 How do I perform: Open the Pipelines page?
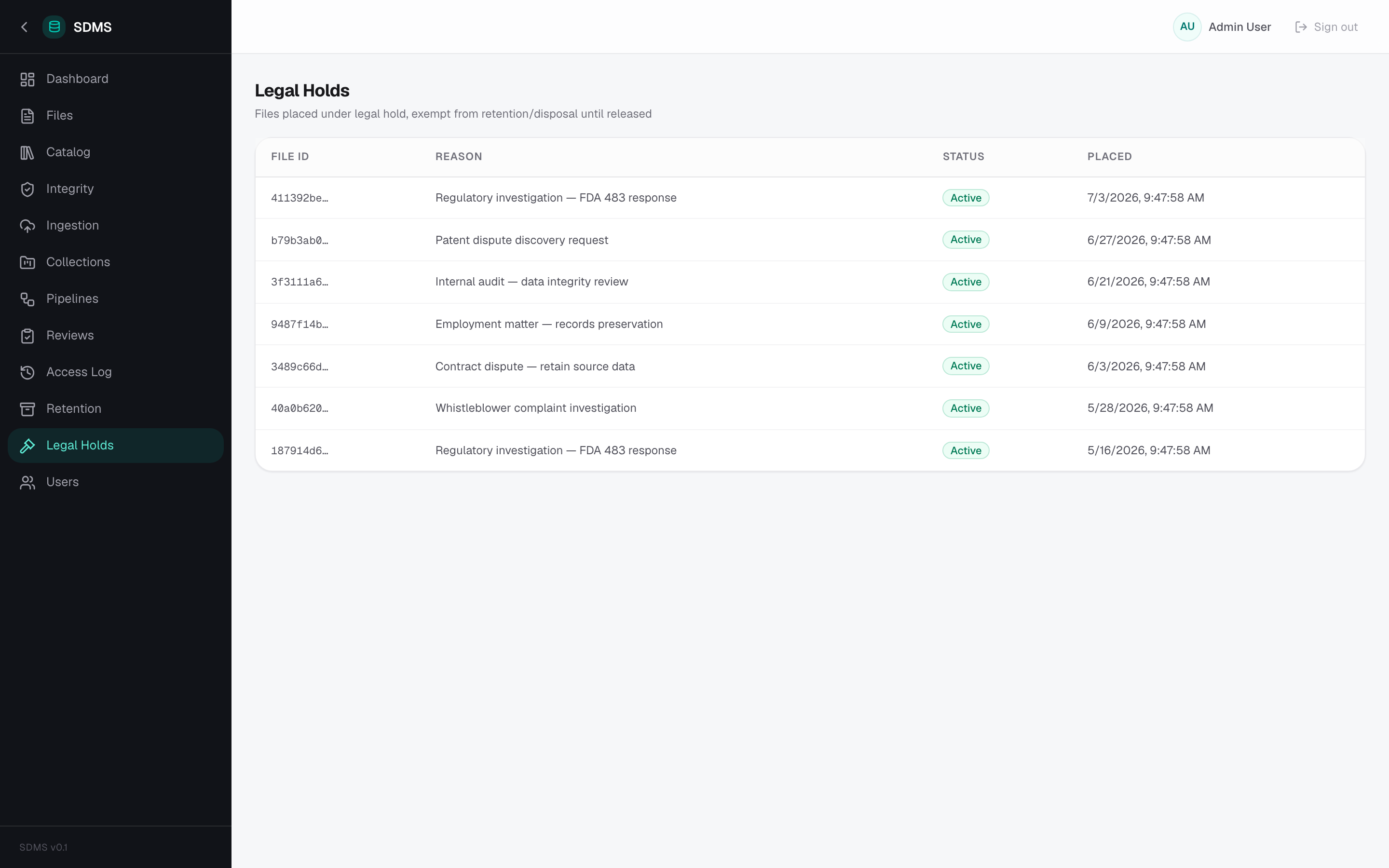click(115, 299)
